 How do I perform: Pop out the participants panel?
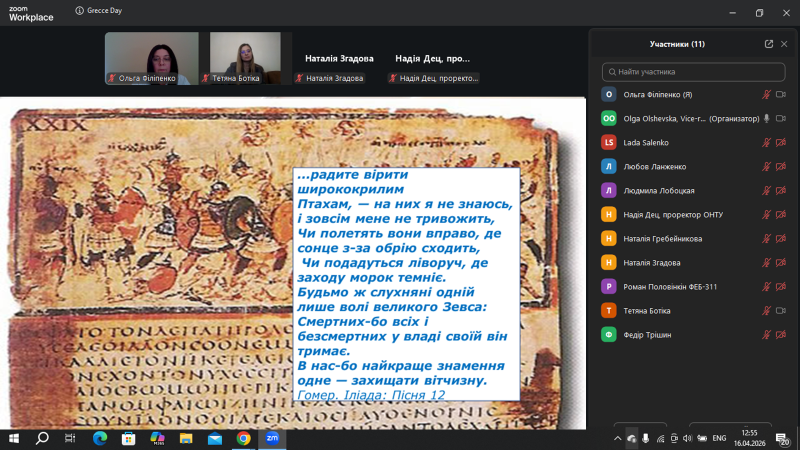768,44
